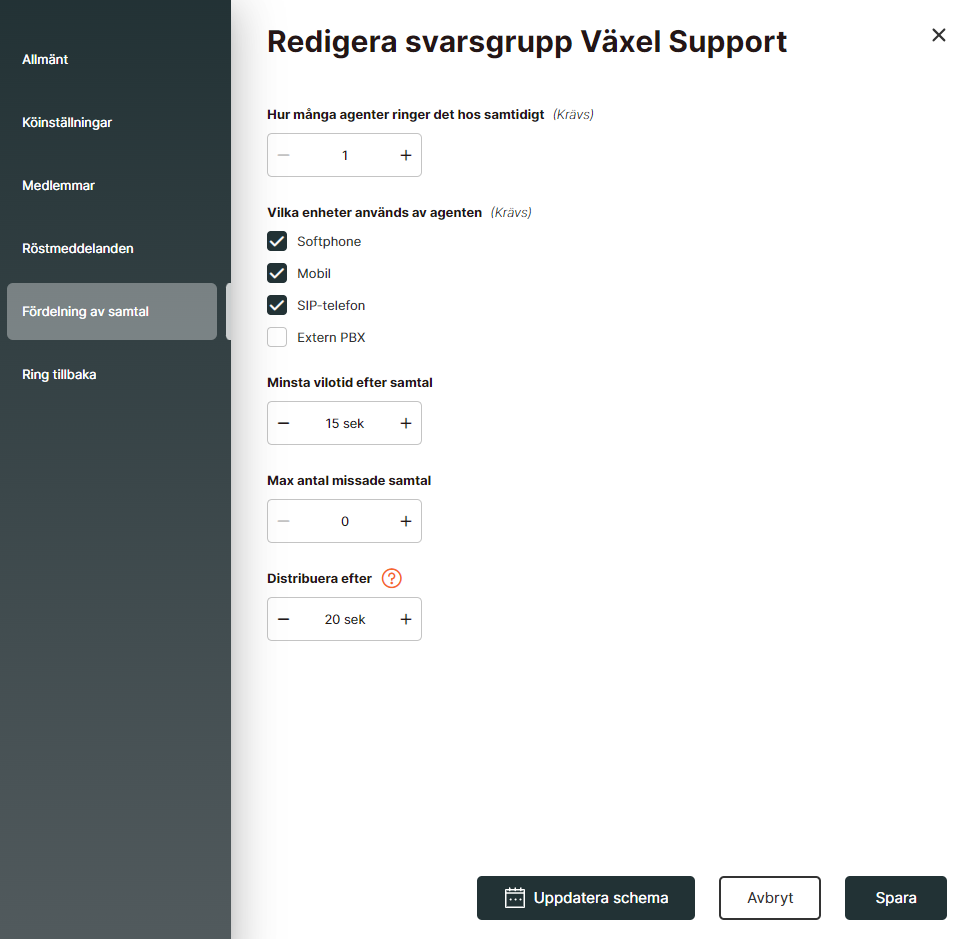This screenshot has width=956, height=939.
Task: Click the missed calls value field showing 0
Action: 344,521
